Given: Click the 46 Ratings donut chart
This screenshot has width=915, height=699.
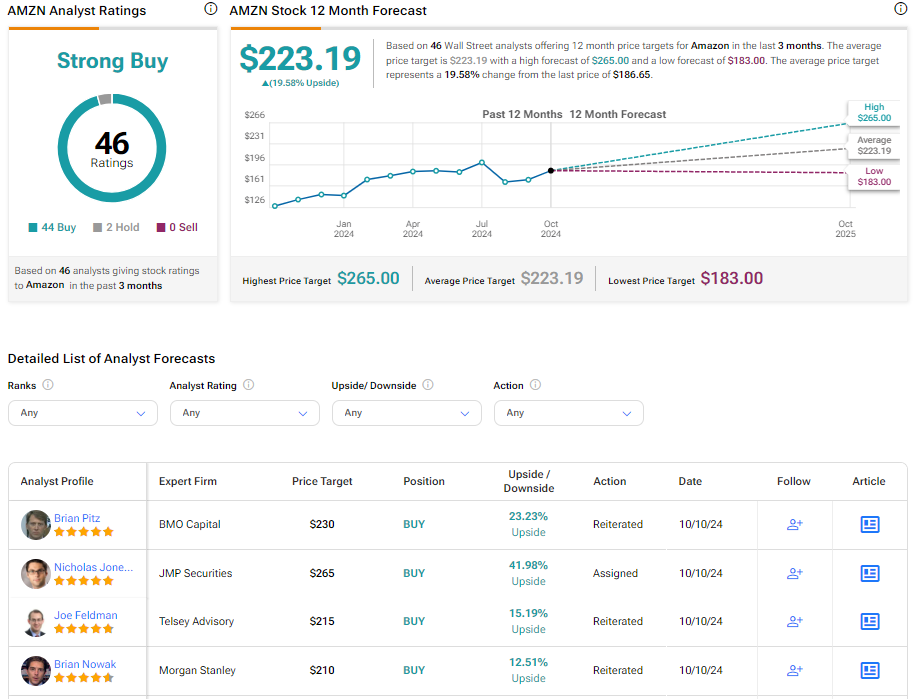Looking at the screenshot, I should click(112, 148).
